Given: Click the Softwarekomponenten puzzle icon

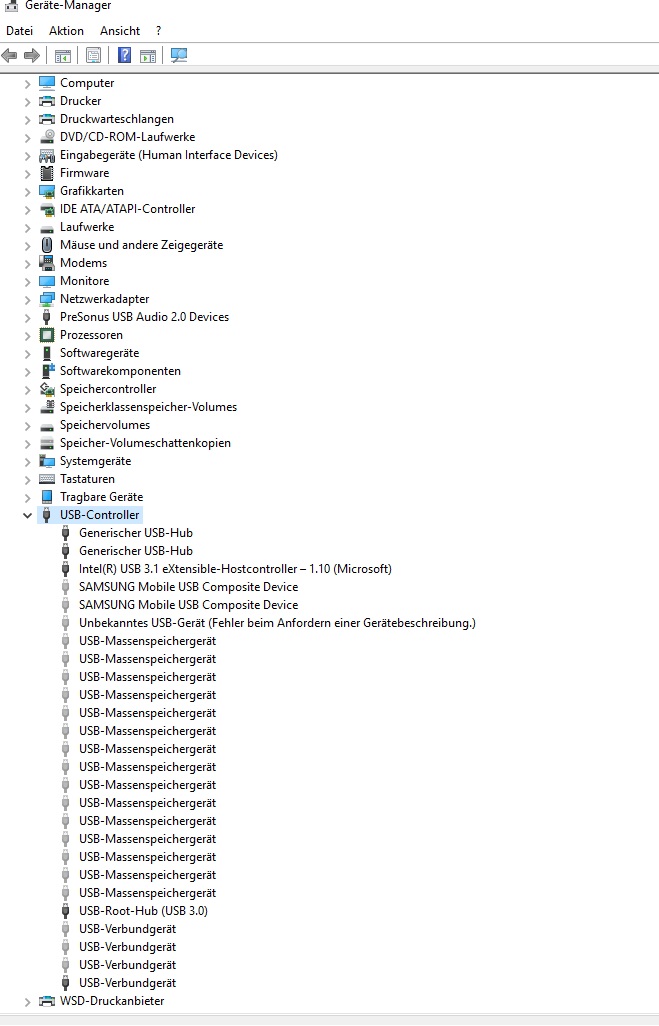Looking at the screenshot, I should (48, 370).
